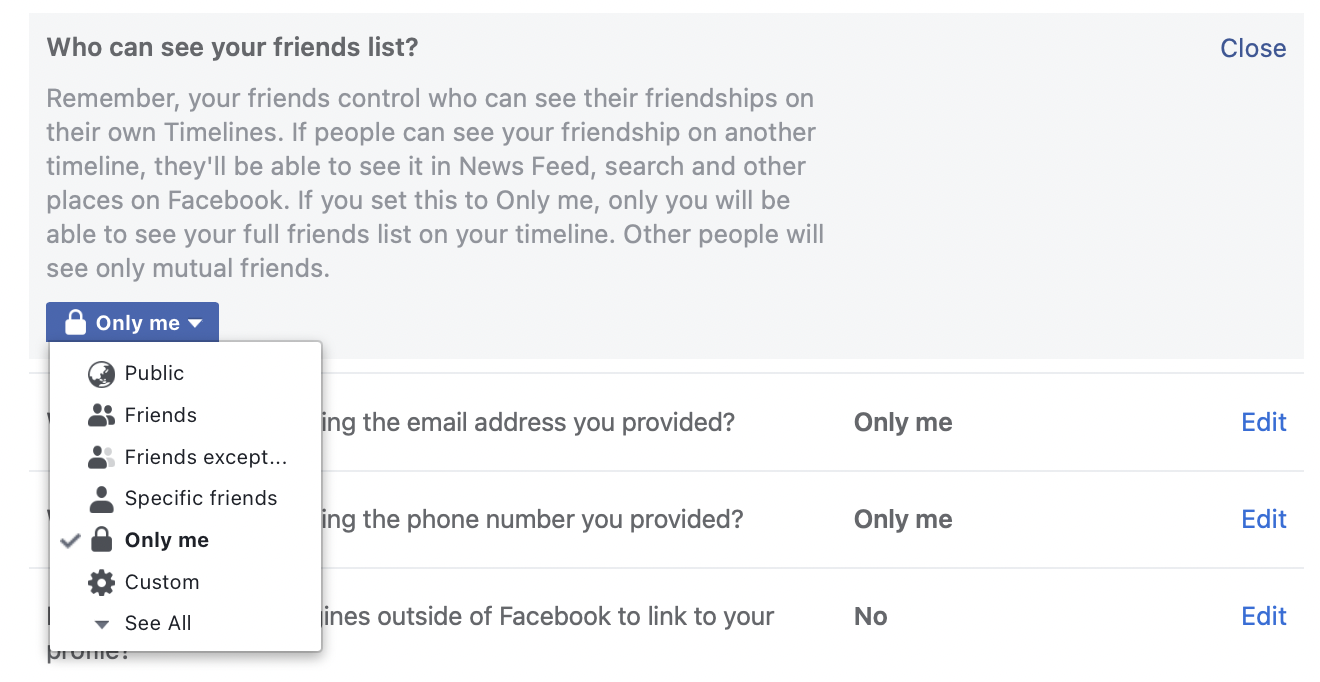Viewport: 1320px width, 682px height.
Task: Click the padlock icon beside Only me option
Action: click(101, 540)
